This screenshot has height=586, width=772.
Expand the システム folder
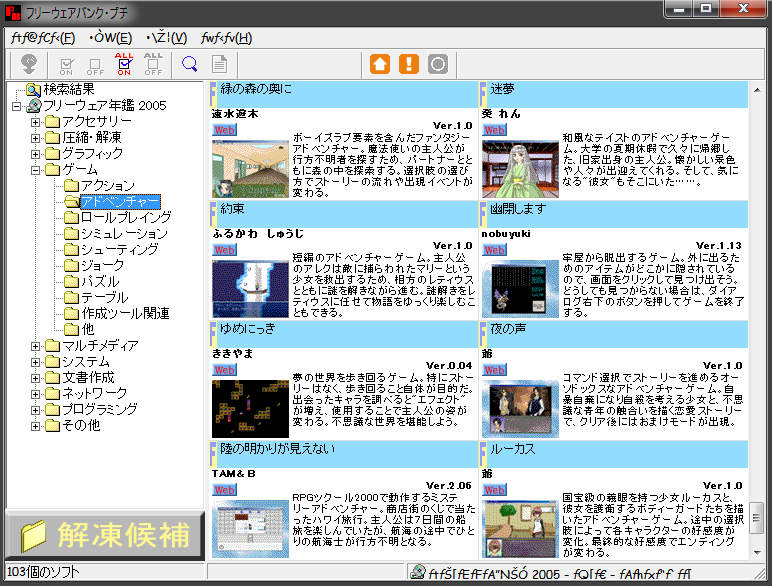pos(35,362)
